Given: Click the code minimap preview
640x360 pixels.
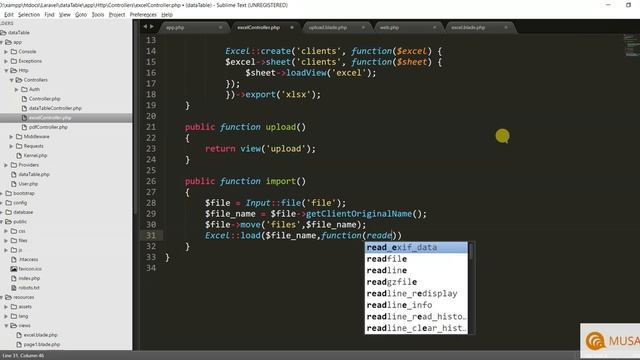Looking at the screenshot, I should (631, 45).
